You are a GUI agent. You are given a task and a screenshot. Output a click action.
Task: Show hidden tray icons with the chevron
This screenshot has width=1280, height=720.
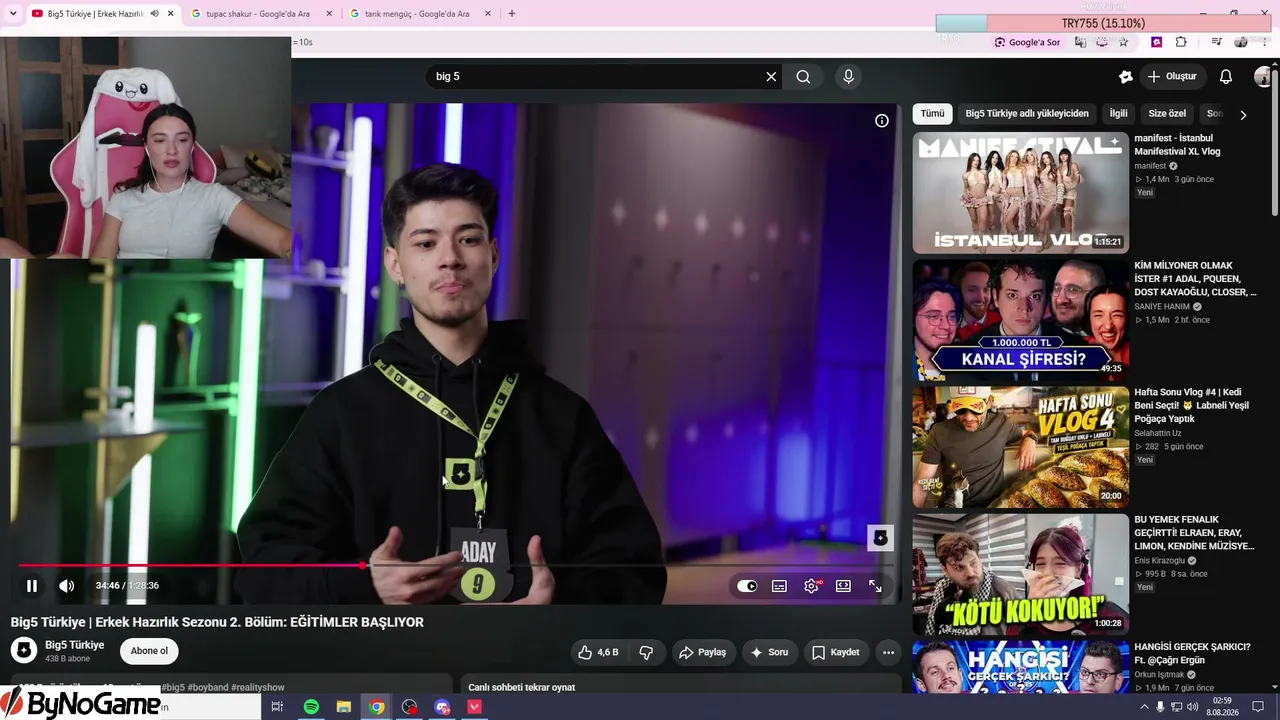coord(1145,707)
